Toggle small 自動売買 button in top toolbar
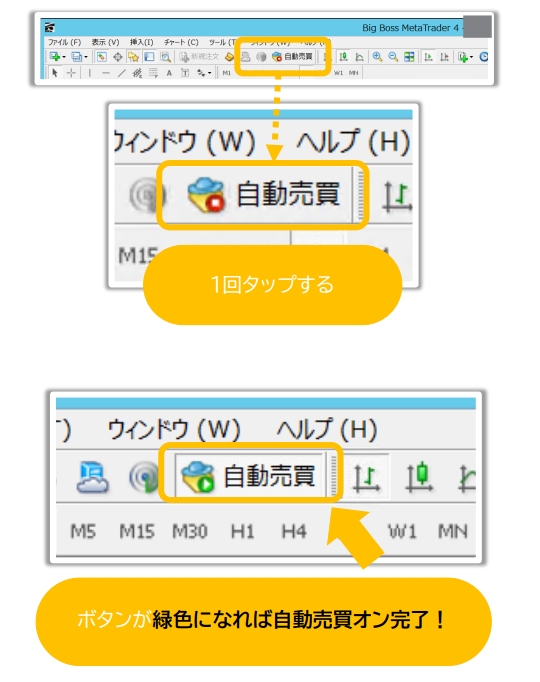The height and width of the screenshot is (682, 540). point(292,57)
